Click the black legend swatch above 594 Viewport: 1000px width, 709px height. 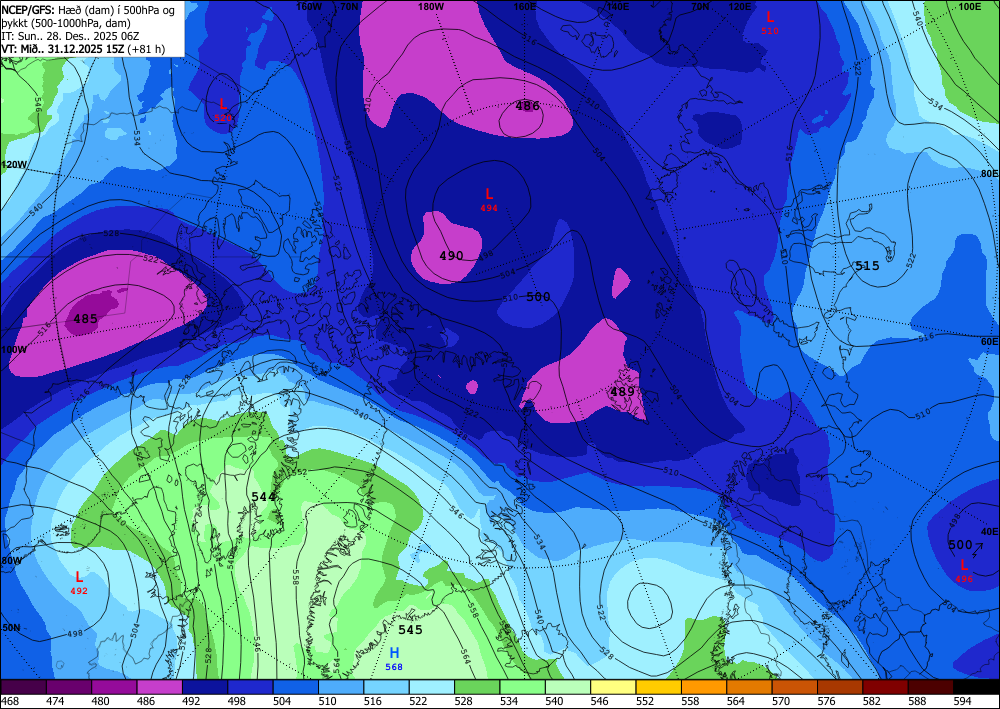pos(976,687)
